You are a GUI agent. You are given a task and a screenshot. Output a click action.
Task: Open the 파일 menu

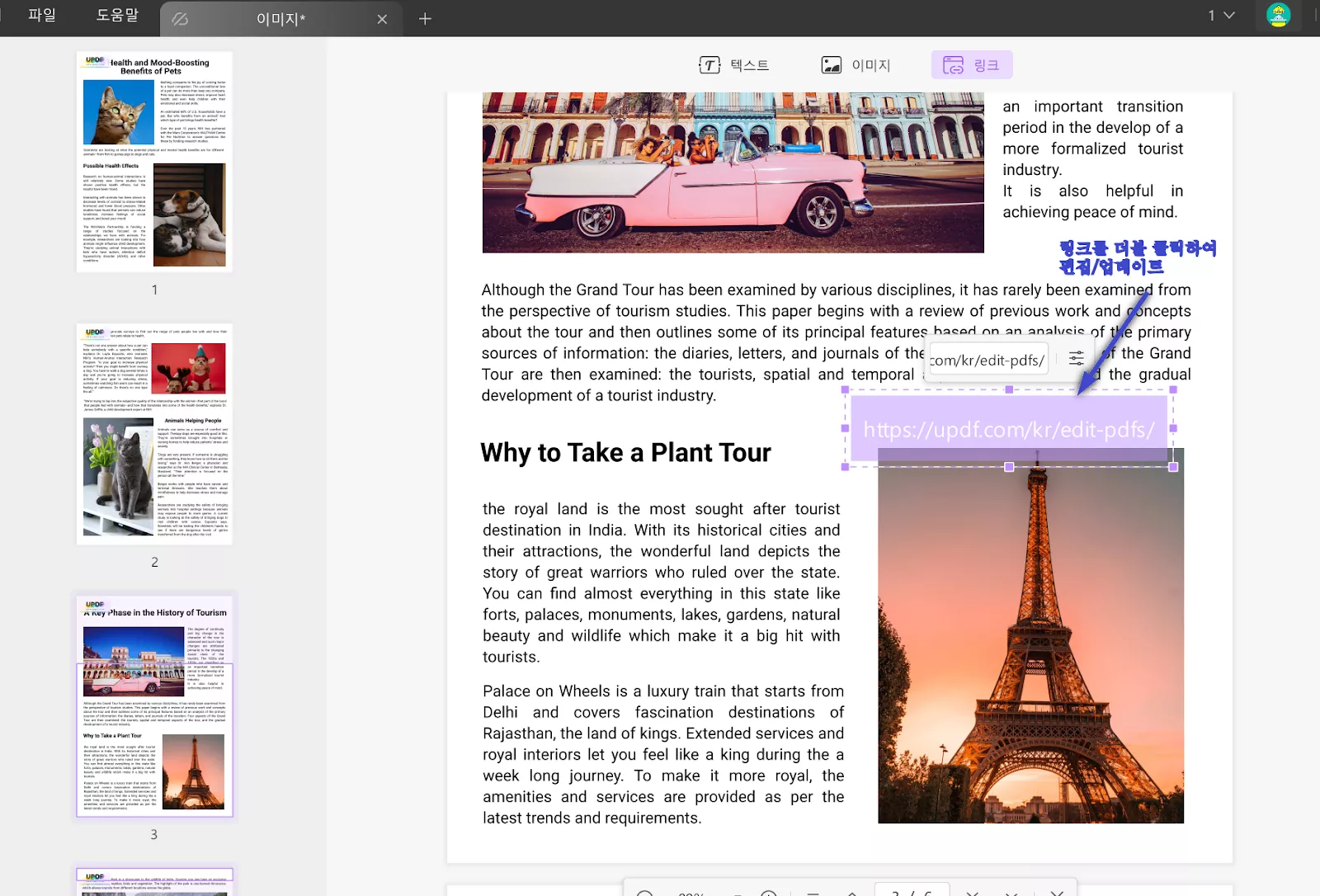(42, 15)
